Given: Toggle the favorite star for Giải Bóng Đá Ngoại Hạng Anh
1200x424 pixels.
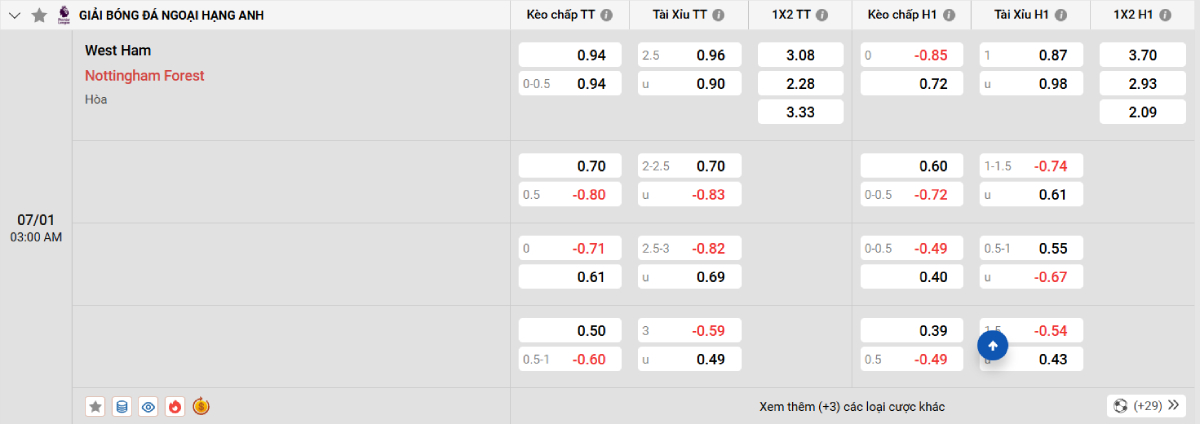Looking at the screenshot, I should coord(39,15).
